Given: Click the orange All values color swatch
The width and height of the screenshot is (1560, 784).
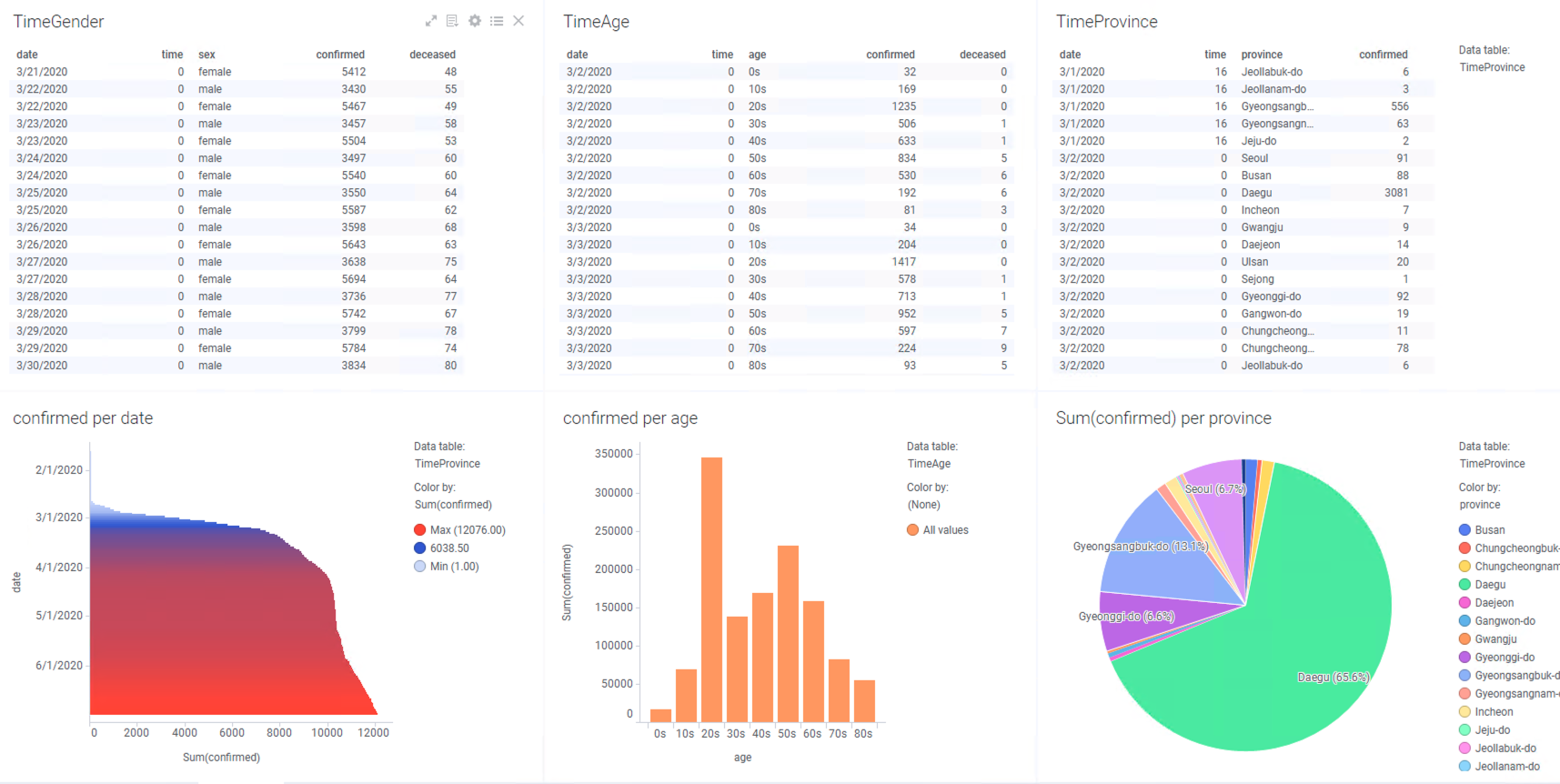Looking at the screenshot, I should [912, 530].
